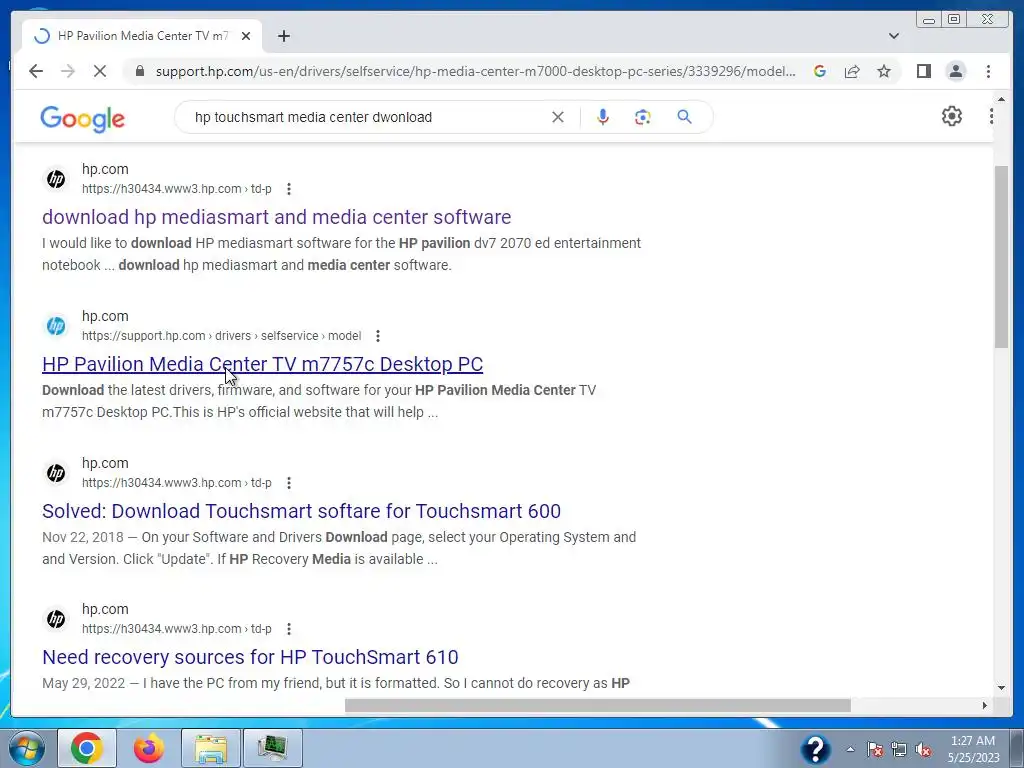Screen dimensions: 1024x768
Task: Open Chrome three-dot menu
Action: click(x=988, y=71)
